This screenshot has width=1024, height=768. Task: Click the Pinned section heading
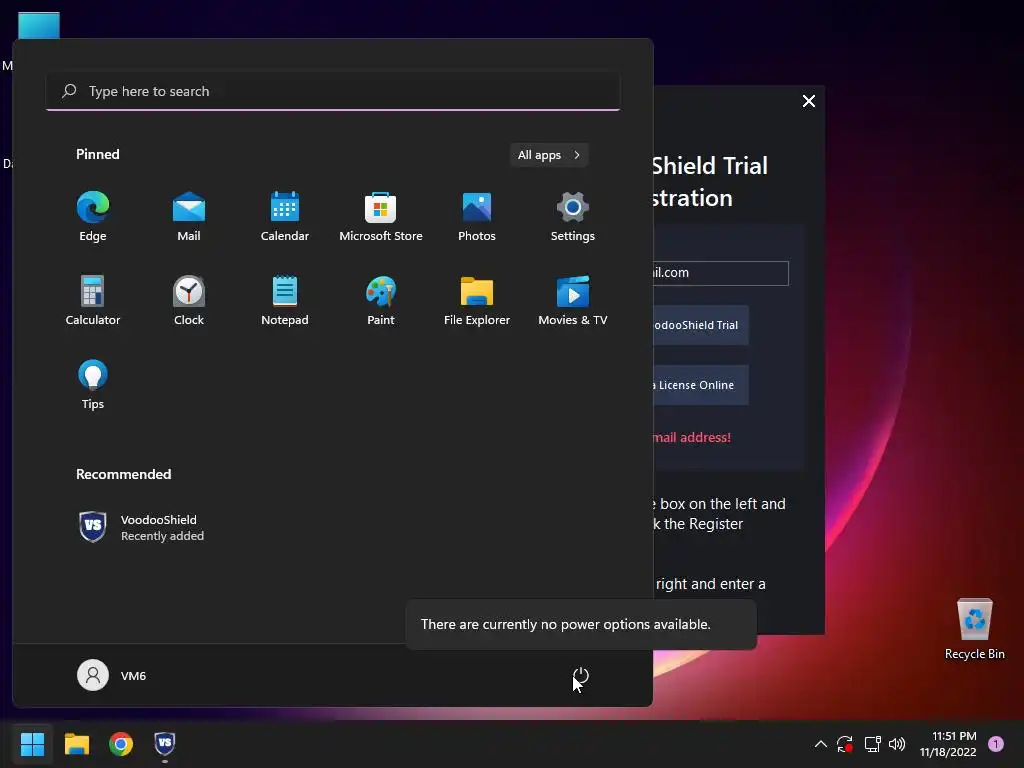pyautogui.click(x=97, y=154)
